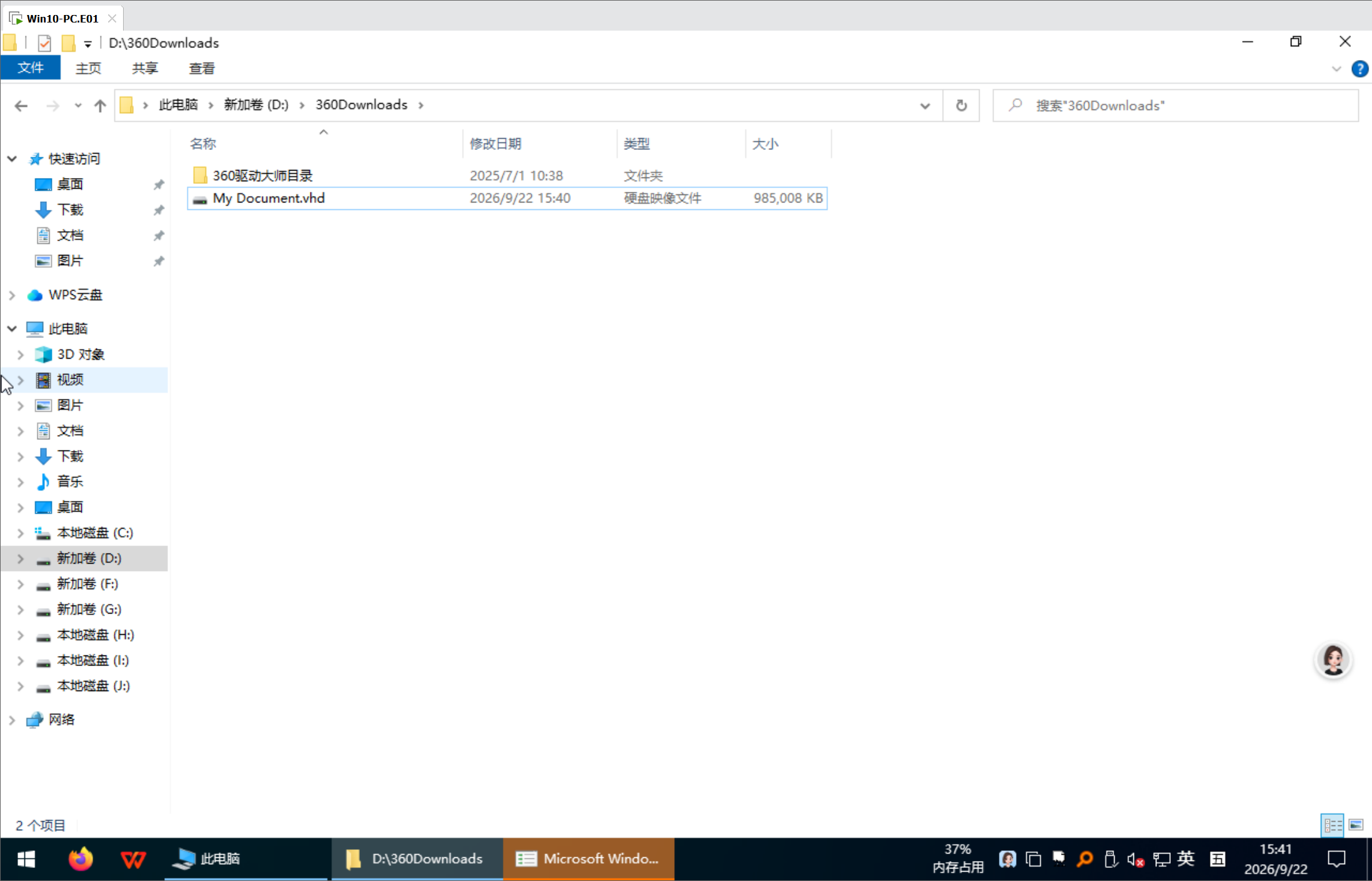Select the Win10-PC.E01 tab
This screenshot has width=1372, height=881.
tap(62, 19)
